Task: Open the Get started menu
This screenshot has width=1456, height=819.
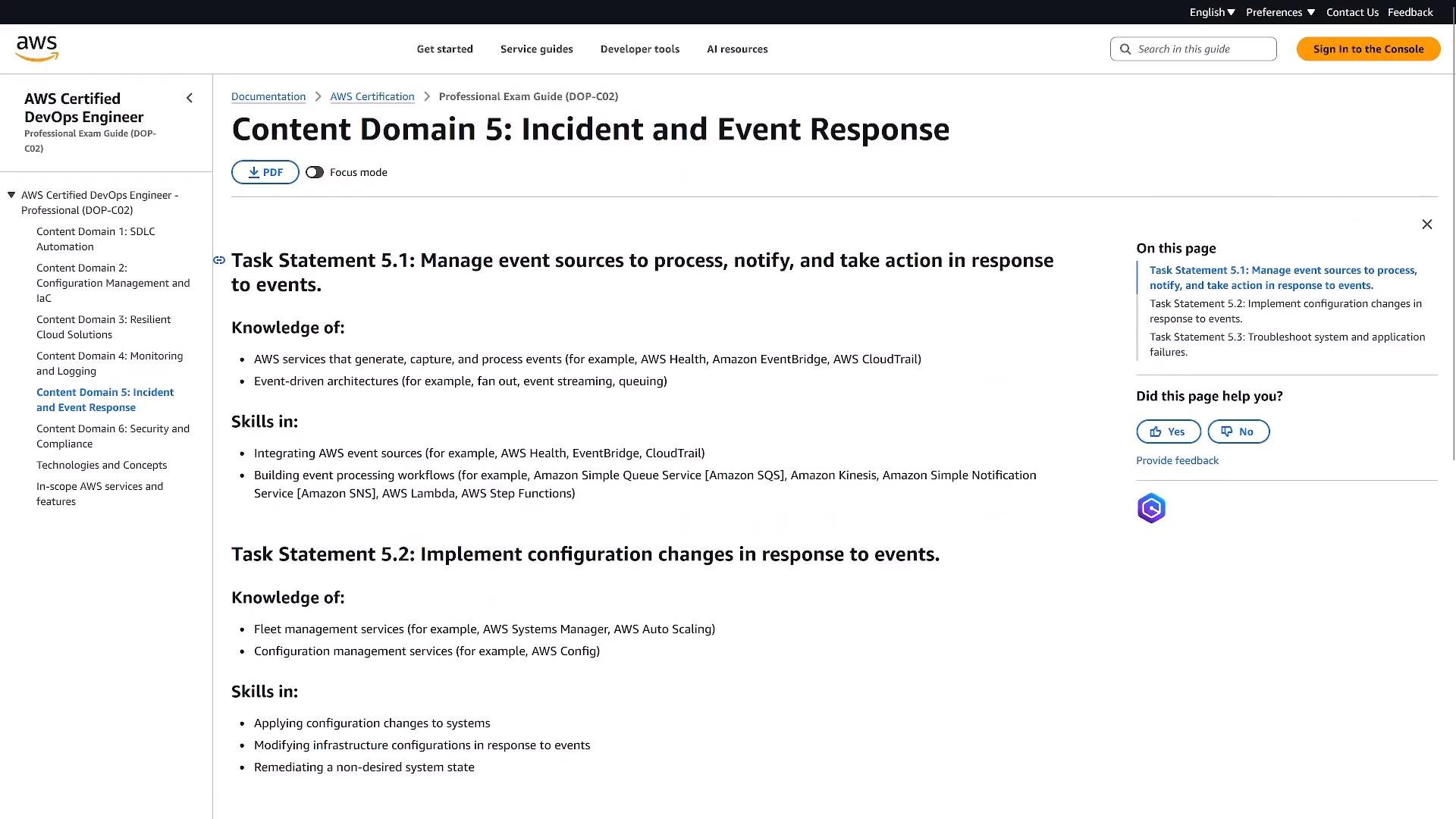Action: (444, 49)
